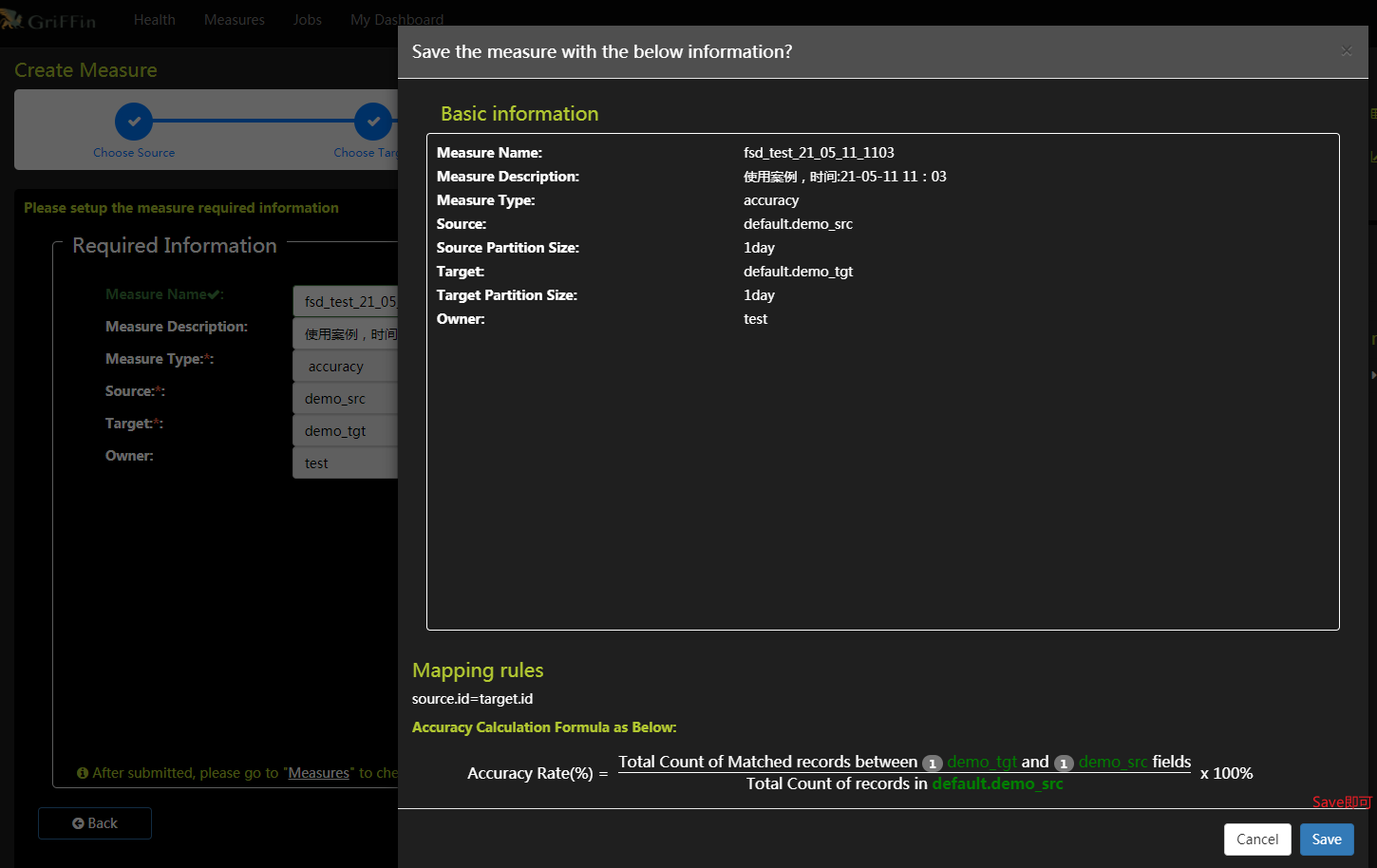Click the Measure Description value in dialog
Screen dimensions: 1377x868
click(x=845, y=176)
